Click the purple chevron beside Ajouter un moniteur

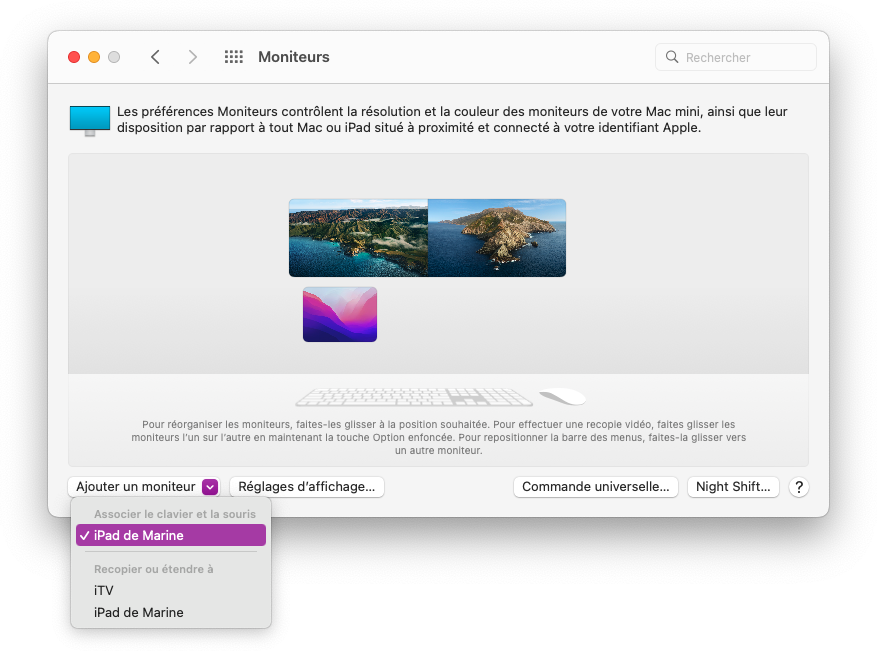[x=210, y=487]
